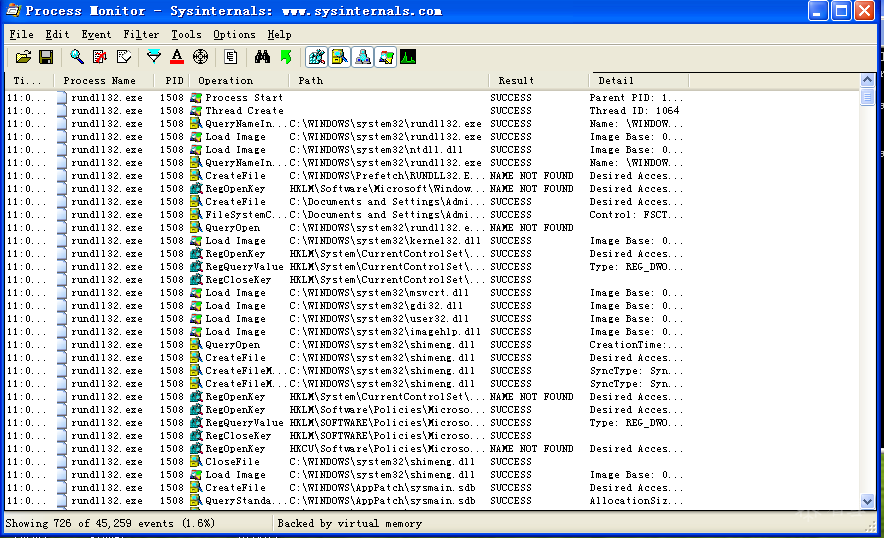Viewport: 884px width, 538px height.
Task: Click the FileSystemC... row operation icon
Action: pos(196,215)
